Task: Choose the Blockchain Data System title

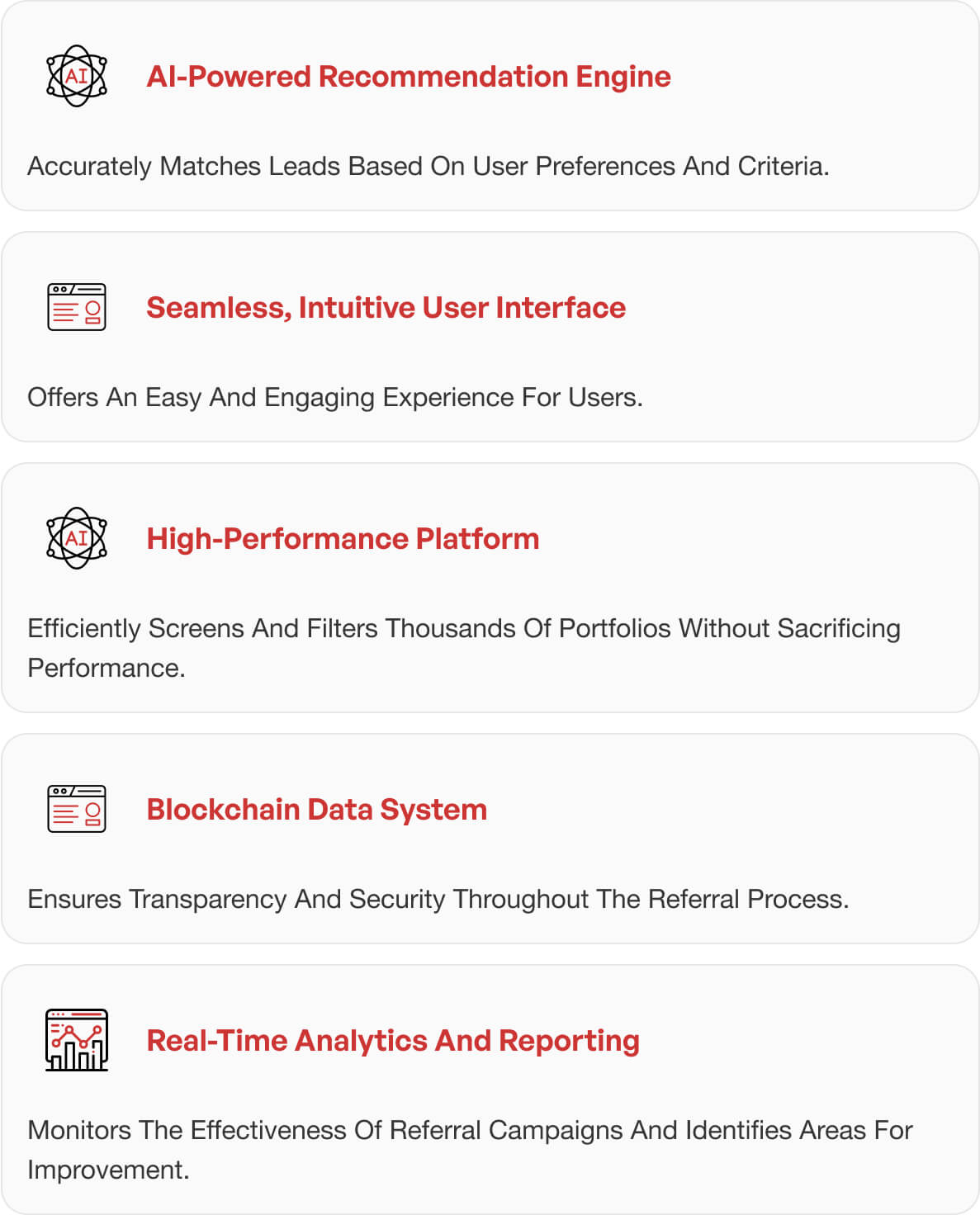Action: (x=317, y=810)
